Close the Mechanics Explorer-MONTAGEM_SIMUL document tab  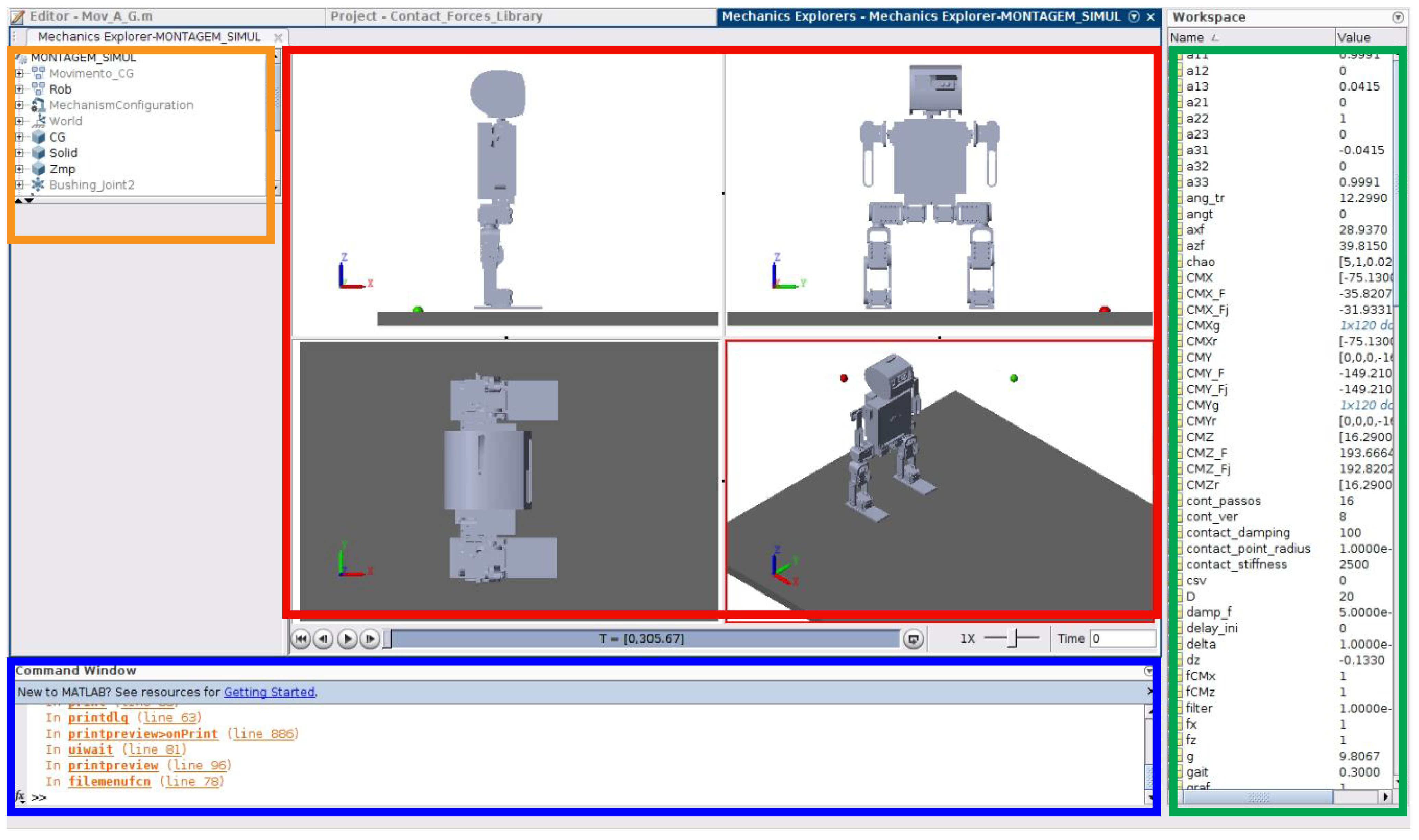click(x=278, y=37)
